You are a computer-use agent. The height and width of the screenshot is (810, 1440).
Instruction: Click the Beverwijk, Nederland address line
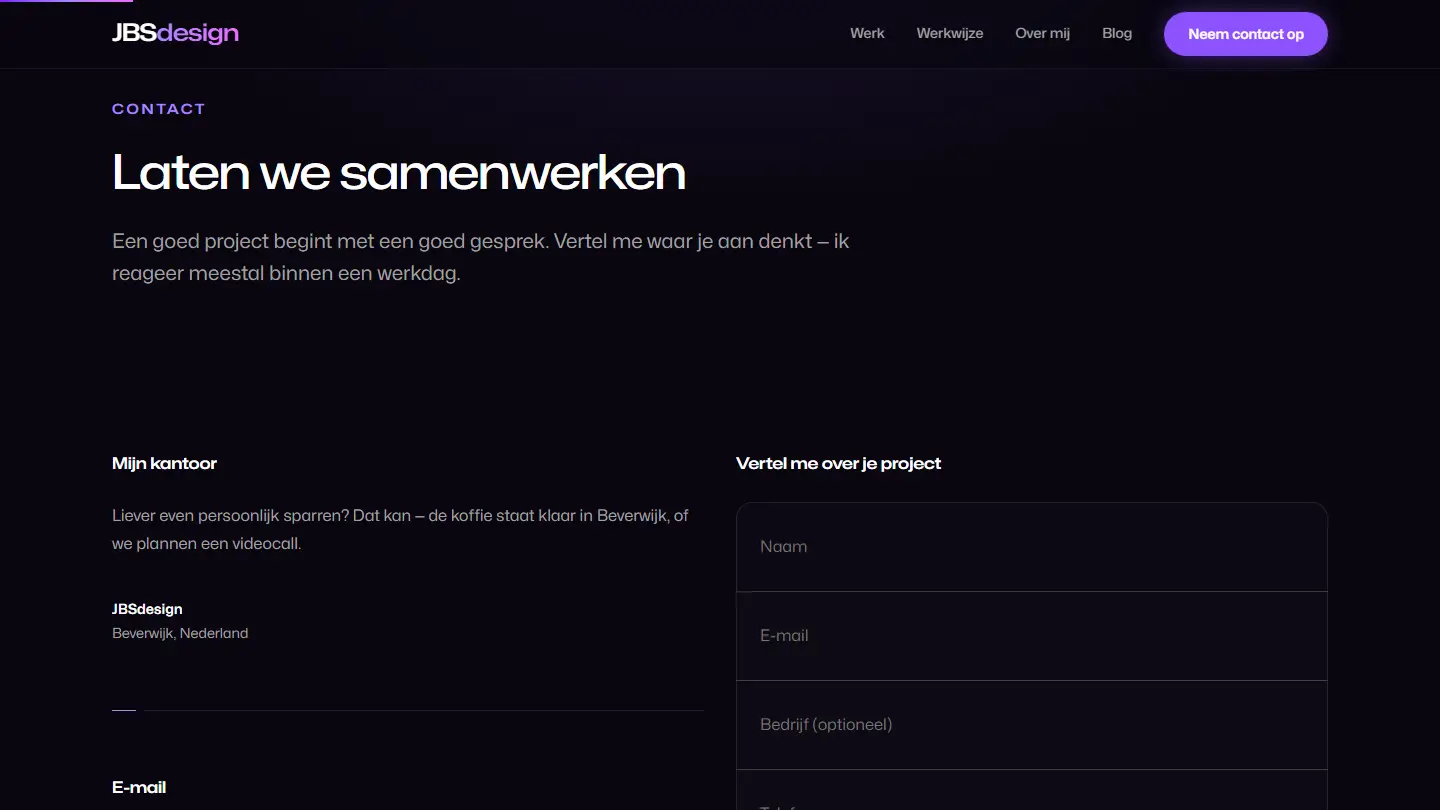pyautogui.click(x=180, y=633)
